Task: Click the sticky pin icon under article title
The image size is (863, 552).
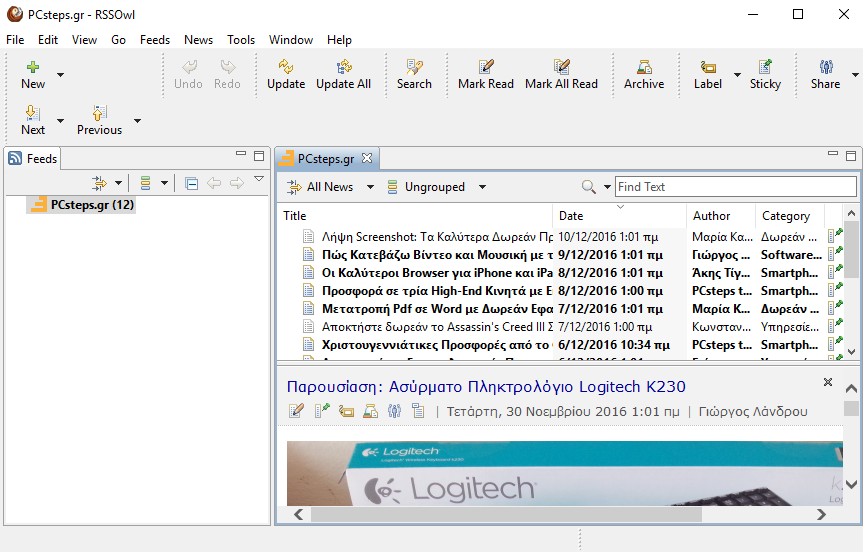Action: coord(321,411)
